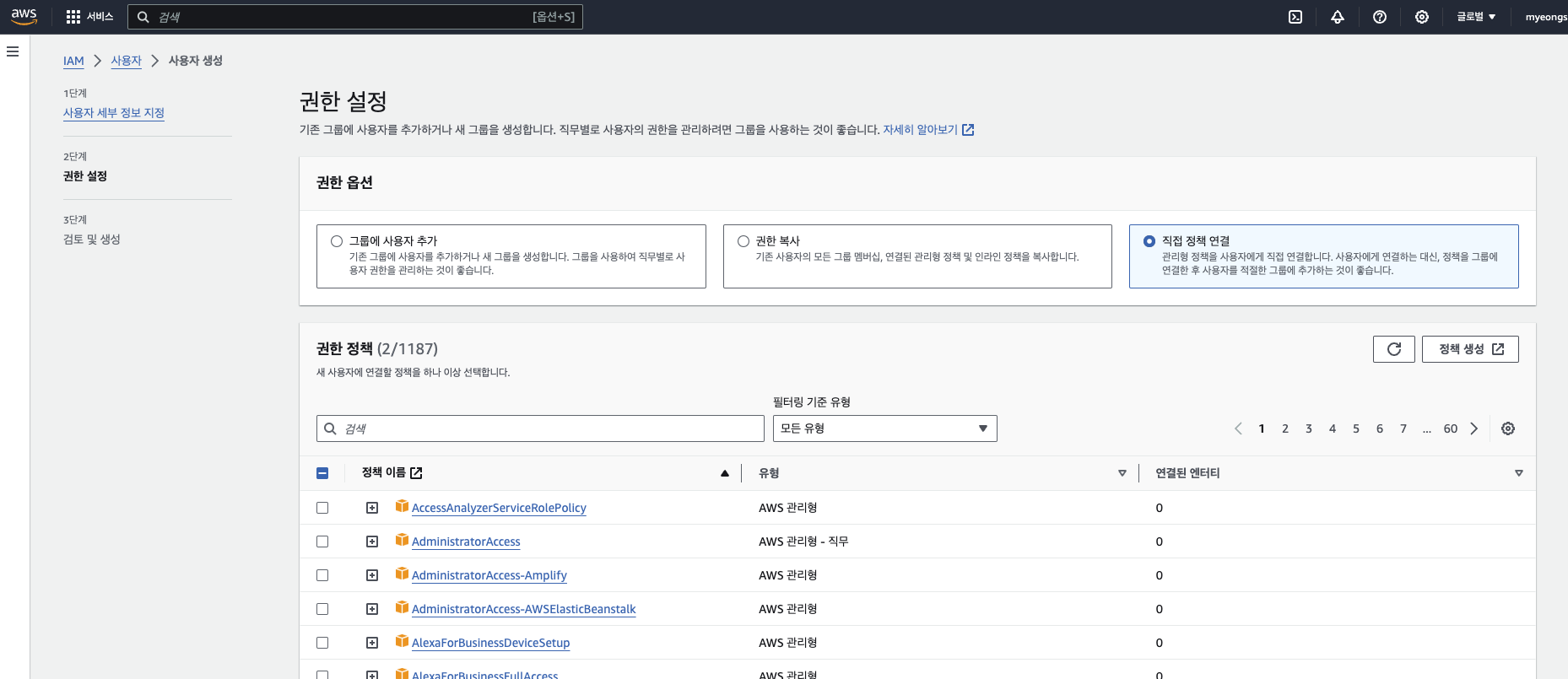The image size is (1568, 679).
Task: Go to policy page 6
Action: point(1380,428)
